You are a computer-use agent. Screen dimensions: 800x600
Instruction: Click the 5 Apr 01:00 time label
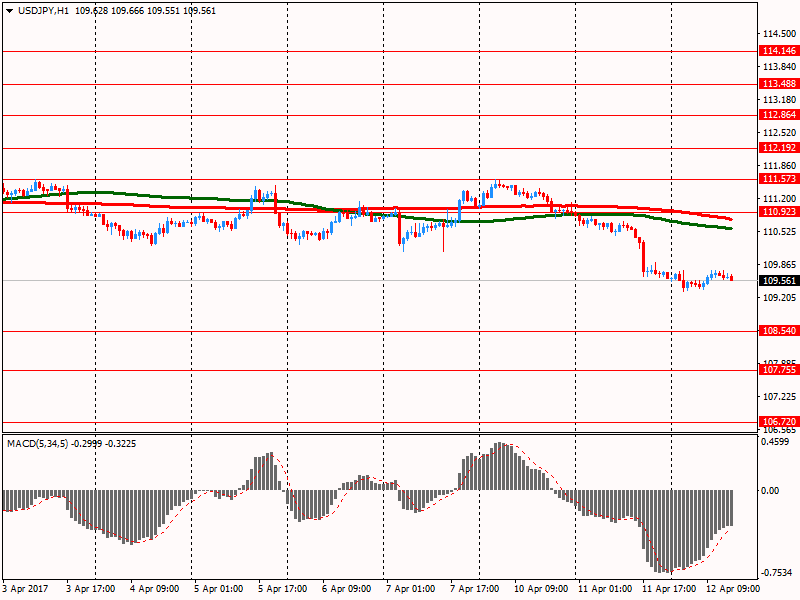pos(218,589)
